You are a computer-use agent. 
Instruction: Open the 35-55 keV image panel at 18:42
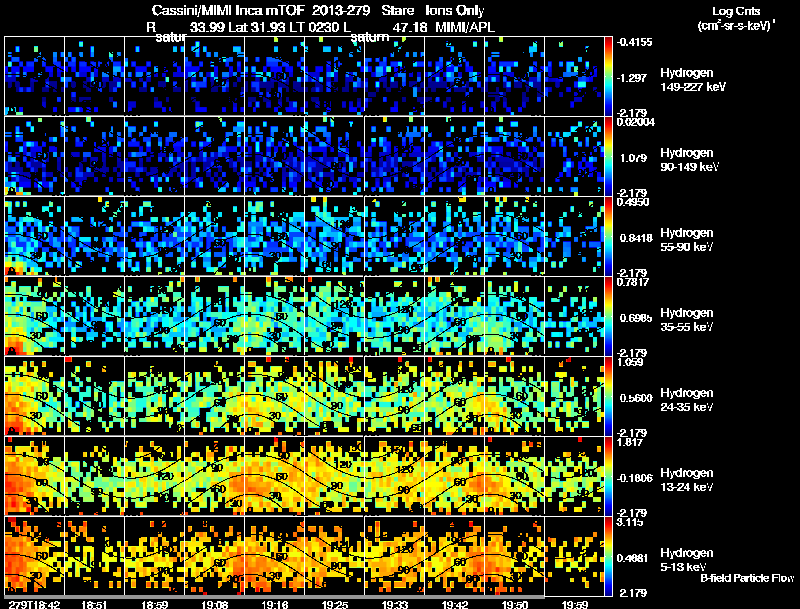(x=35, y=316)
